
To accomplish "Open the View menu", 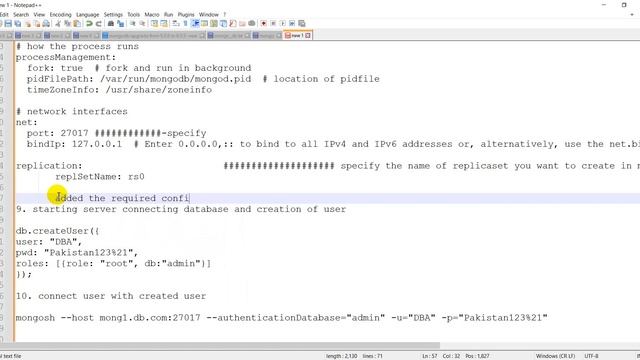I will pos(39,15).
